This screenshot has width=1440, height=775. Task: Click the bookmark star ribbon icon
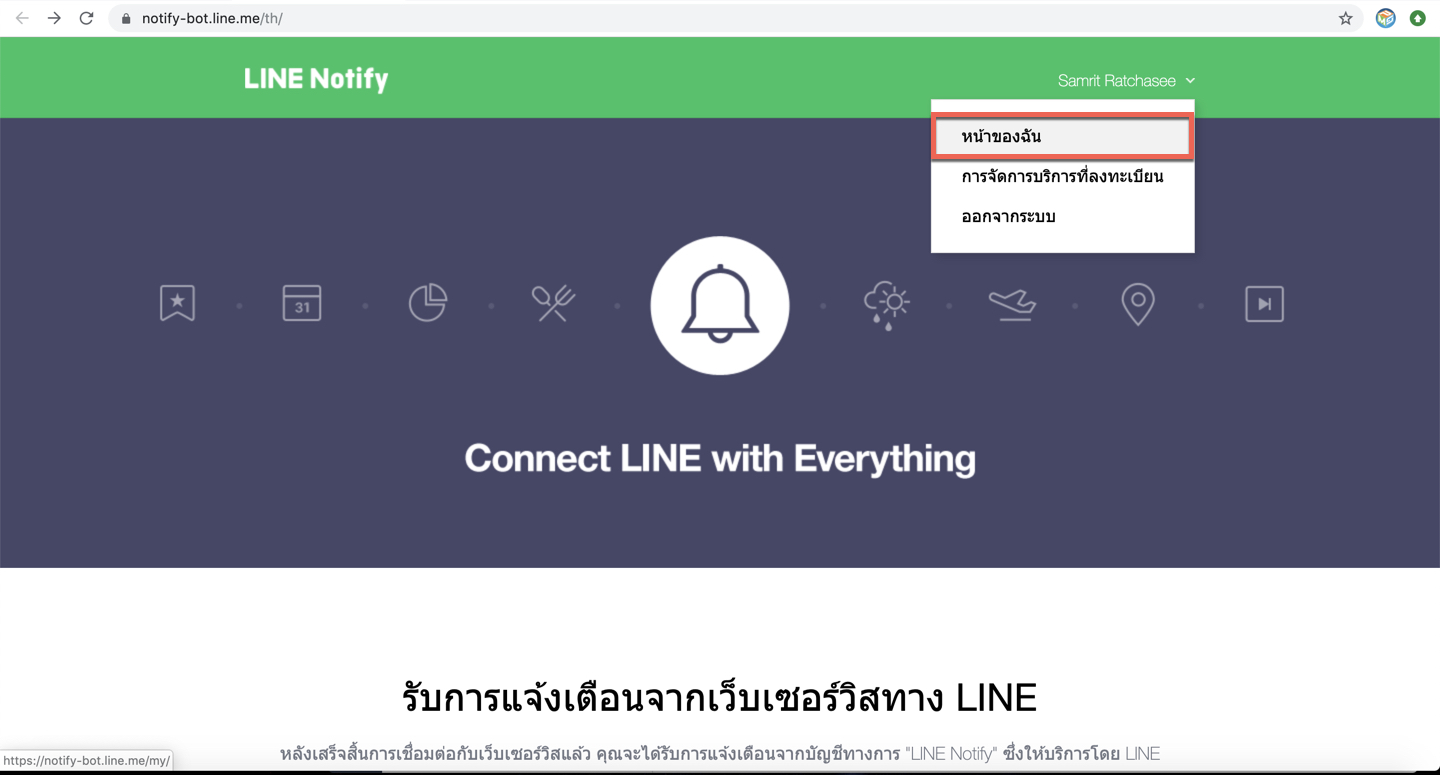(x=177, y=303)
